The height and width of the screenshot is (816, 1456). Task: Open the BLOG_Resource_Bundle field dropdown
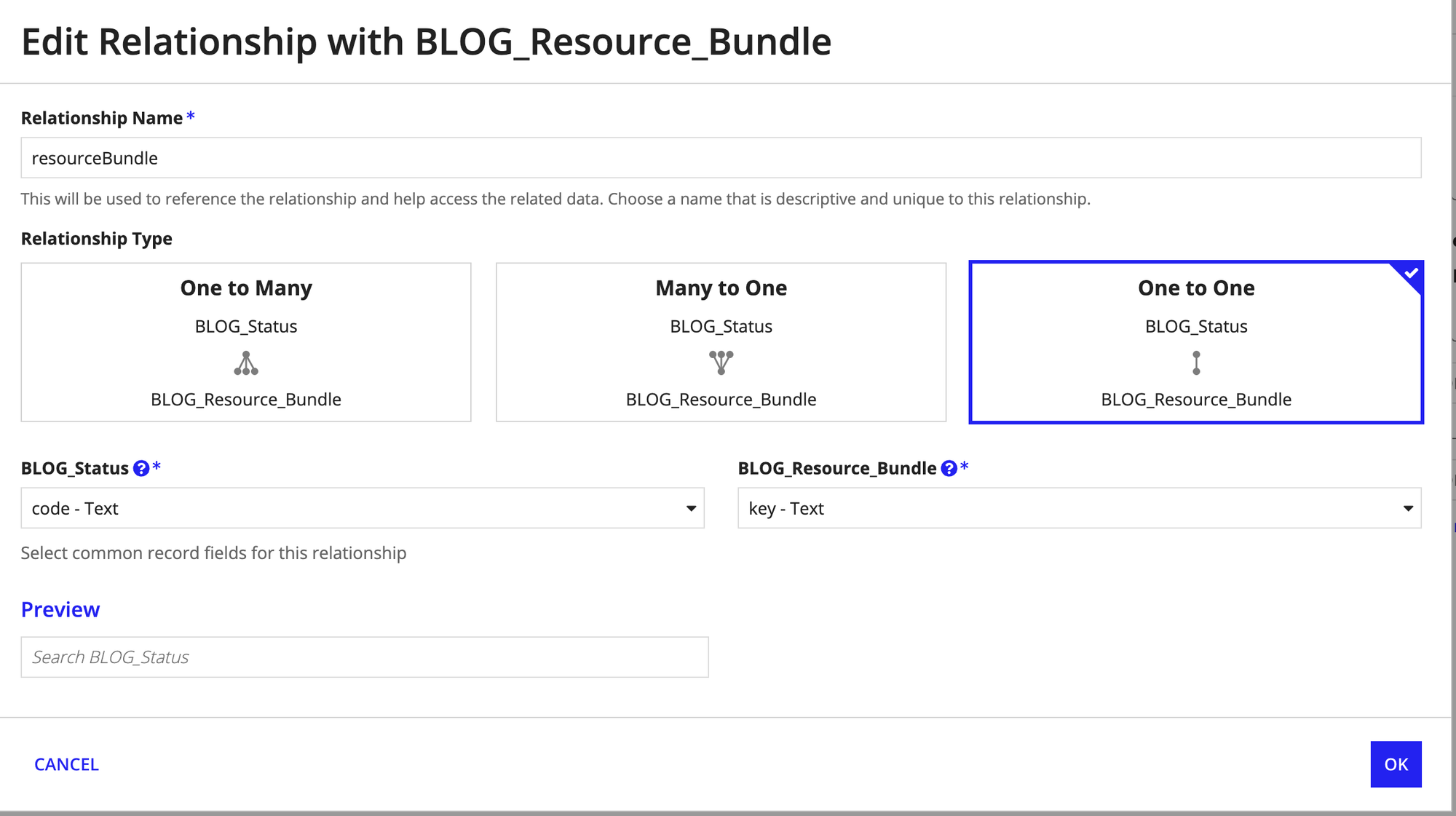click(1079, 508)
